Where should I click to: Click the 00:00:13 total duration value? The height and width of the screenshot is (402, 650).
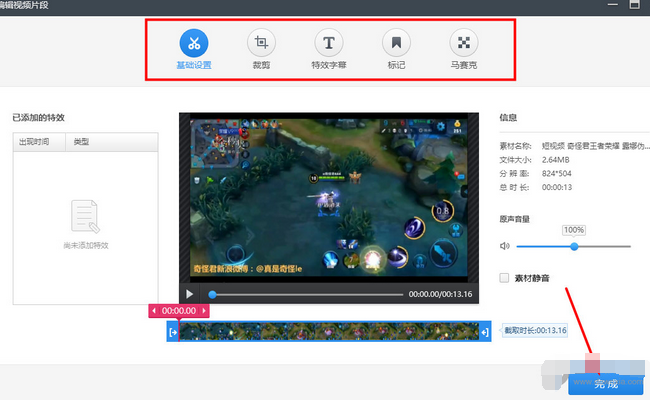pyautogui.click(x=557, y=187)
